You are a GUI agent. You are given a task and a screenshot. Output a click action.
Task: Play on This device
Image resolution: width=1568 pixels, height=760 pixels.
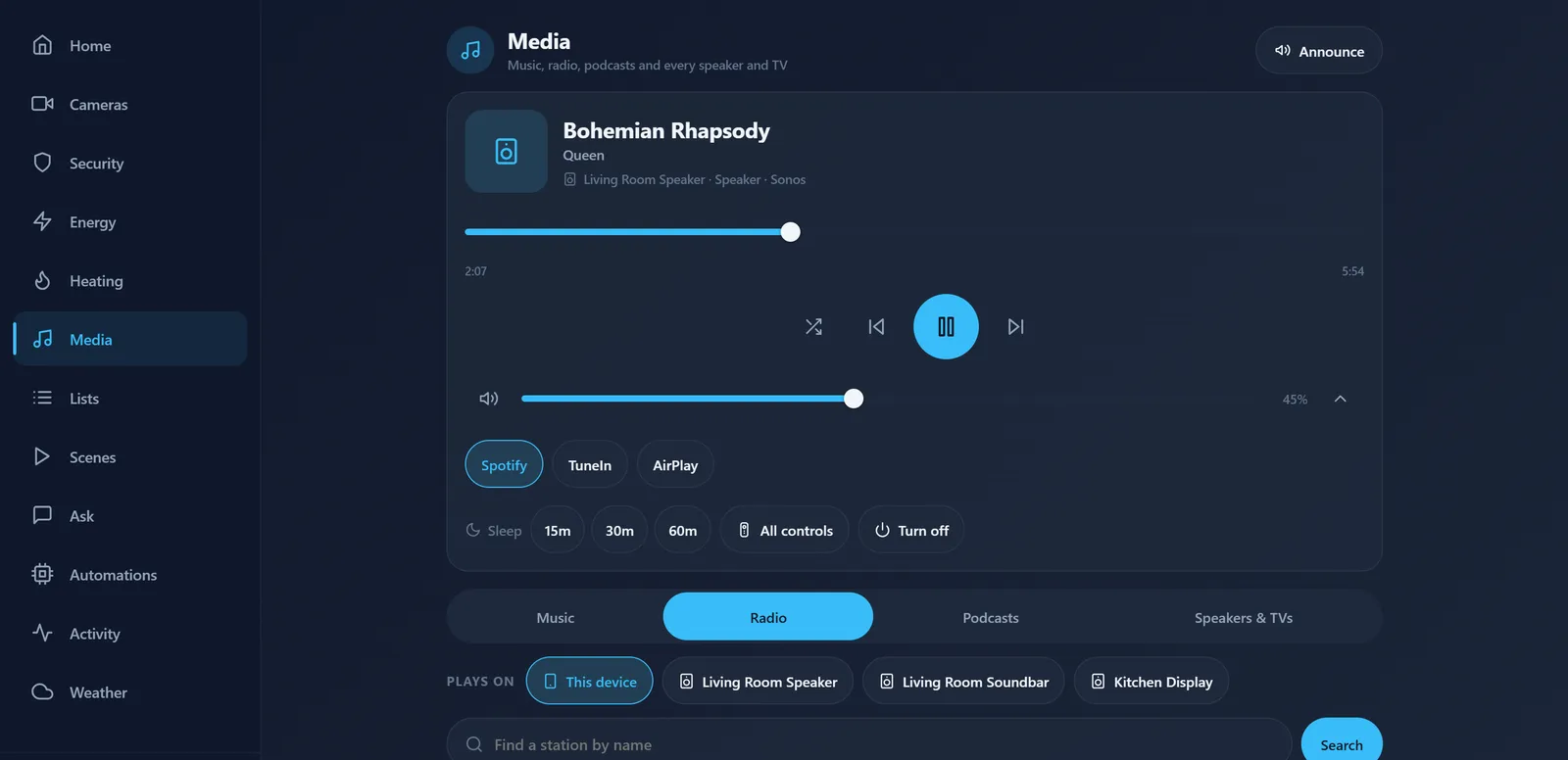pyautogui.click(x=590, y=681)
